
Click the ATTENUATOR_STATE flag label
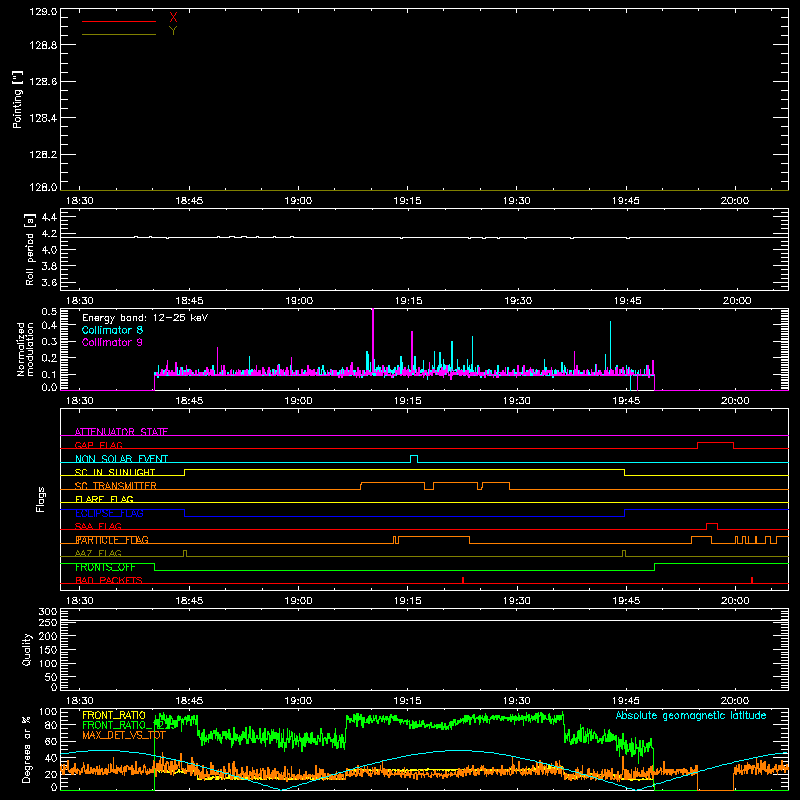click(x=121, y=432)
